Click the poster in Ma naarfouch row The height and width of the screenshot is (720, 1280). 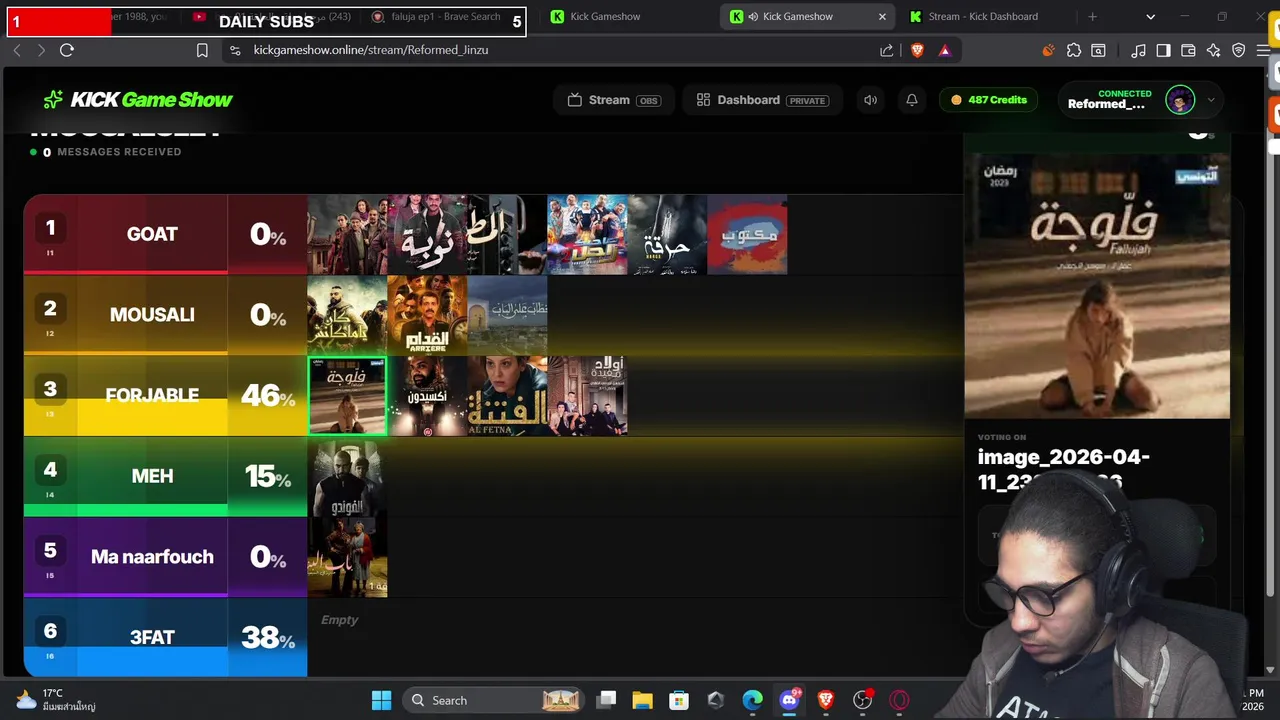(347, 557)
